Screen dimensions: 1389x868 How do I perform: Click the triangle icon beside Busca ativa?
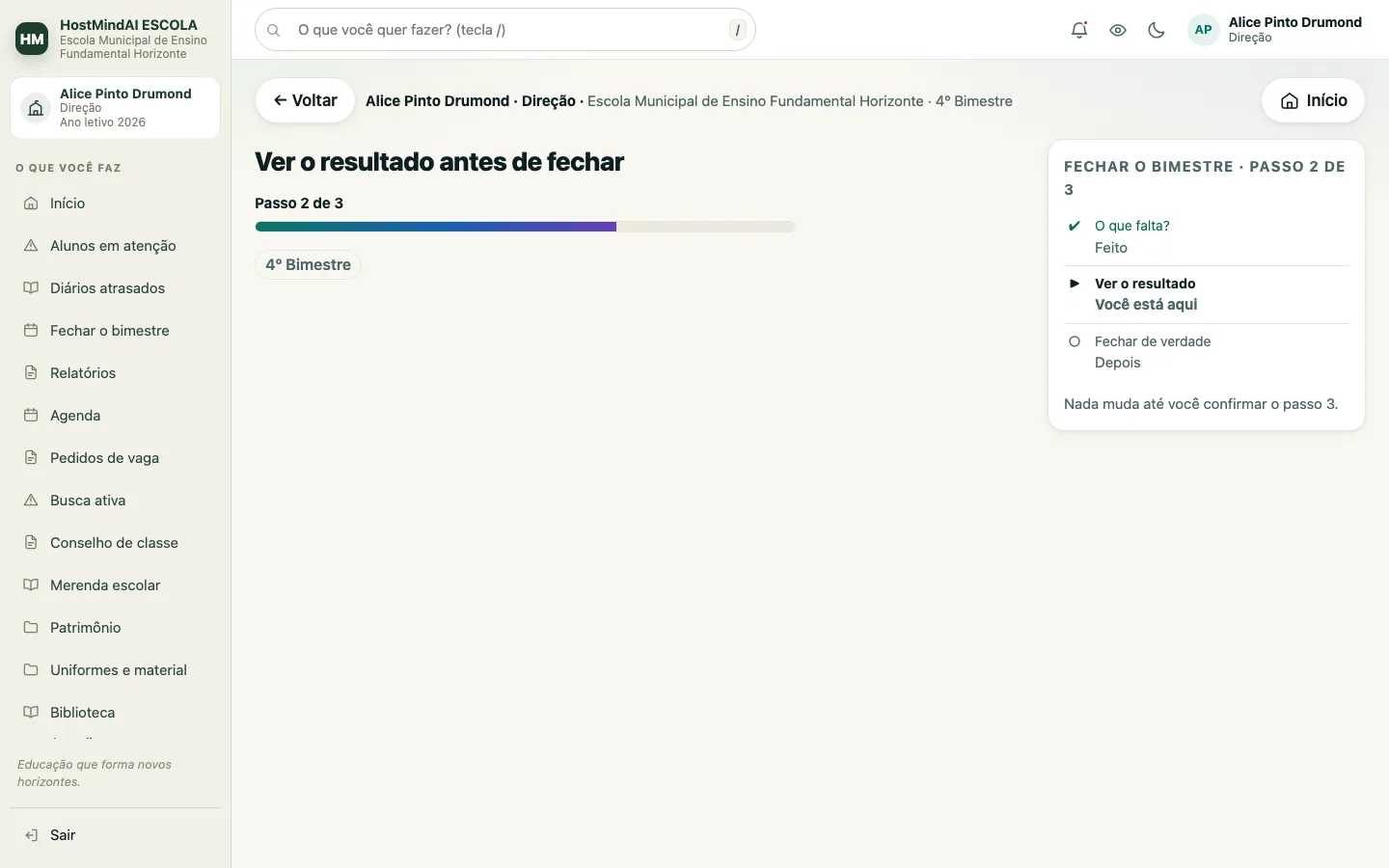point(31,501)
